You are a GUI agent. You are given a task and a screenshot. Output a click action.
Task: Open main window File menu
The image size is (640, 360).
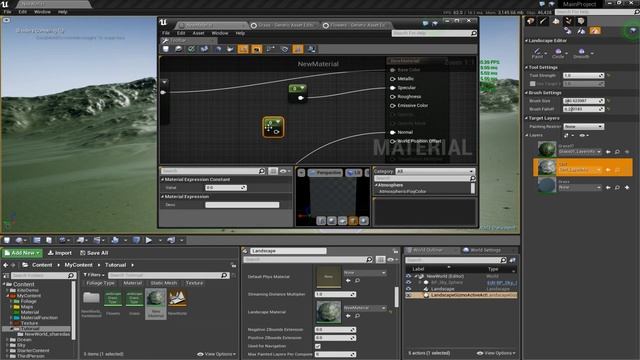7,12
